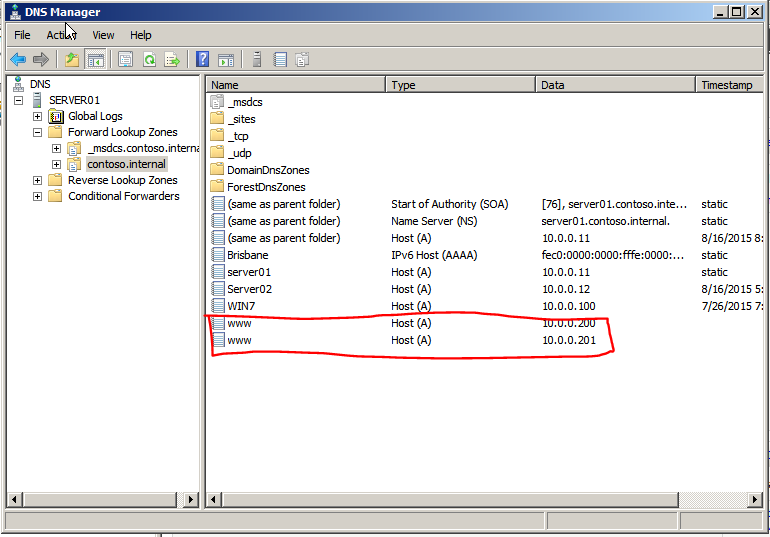
Task: Go up one level with folder icon
Action: pos(72,60)
